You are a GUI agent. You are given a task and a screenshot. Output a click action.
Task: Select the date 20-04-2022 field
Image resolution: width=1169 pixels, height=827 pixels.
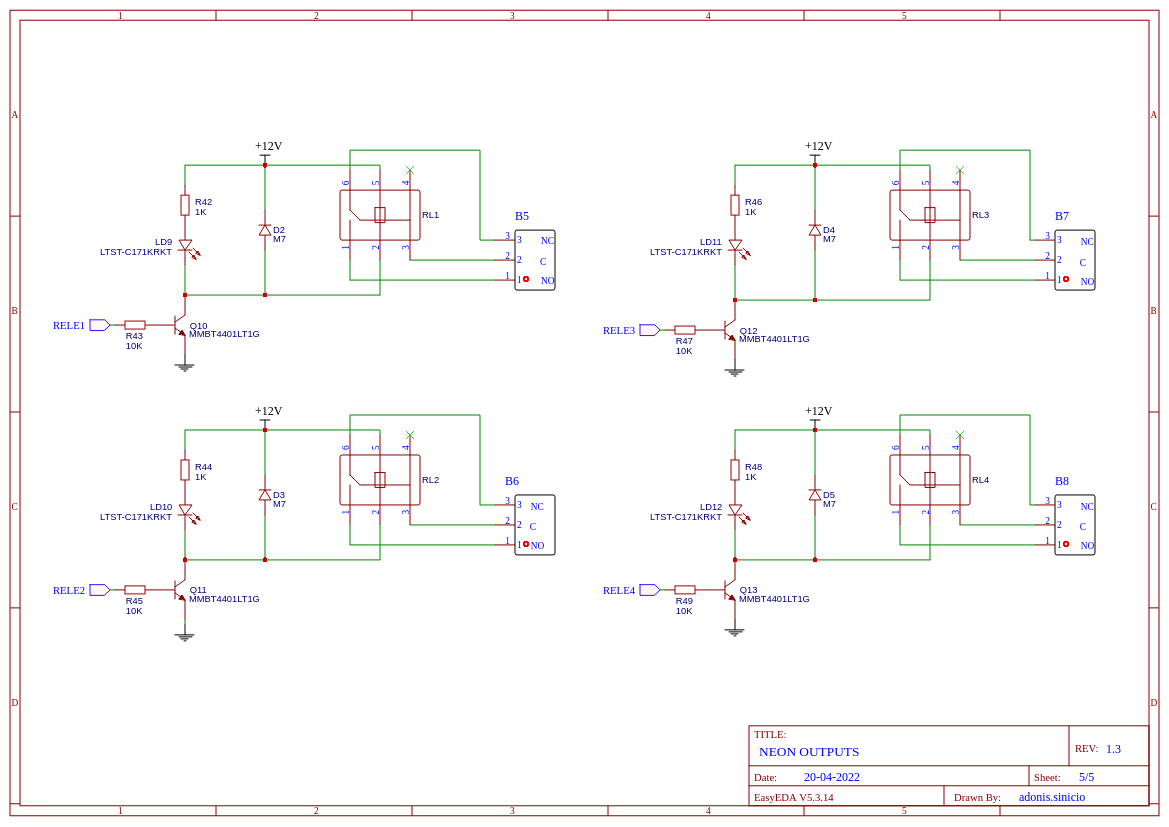(x=831, y=777)
